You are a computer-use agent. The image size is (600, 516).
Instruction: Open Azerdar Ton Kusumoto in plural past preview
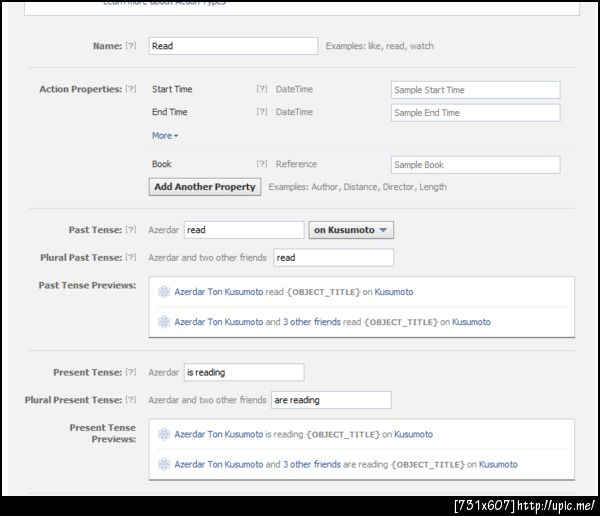tap(218, 322)
